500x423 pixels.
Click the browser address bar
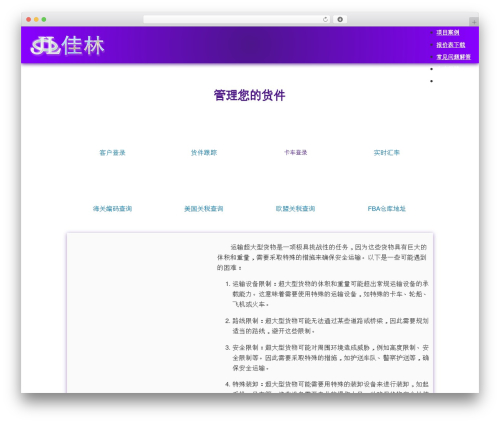click(x=236, y=19)
